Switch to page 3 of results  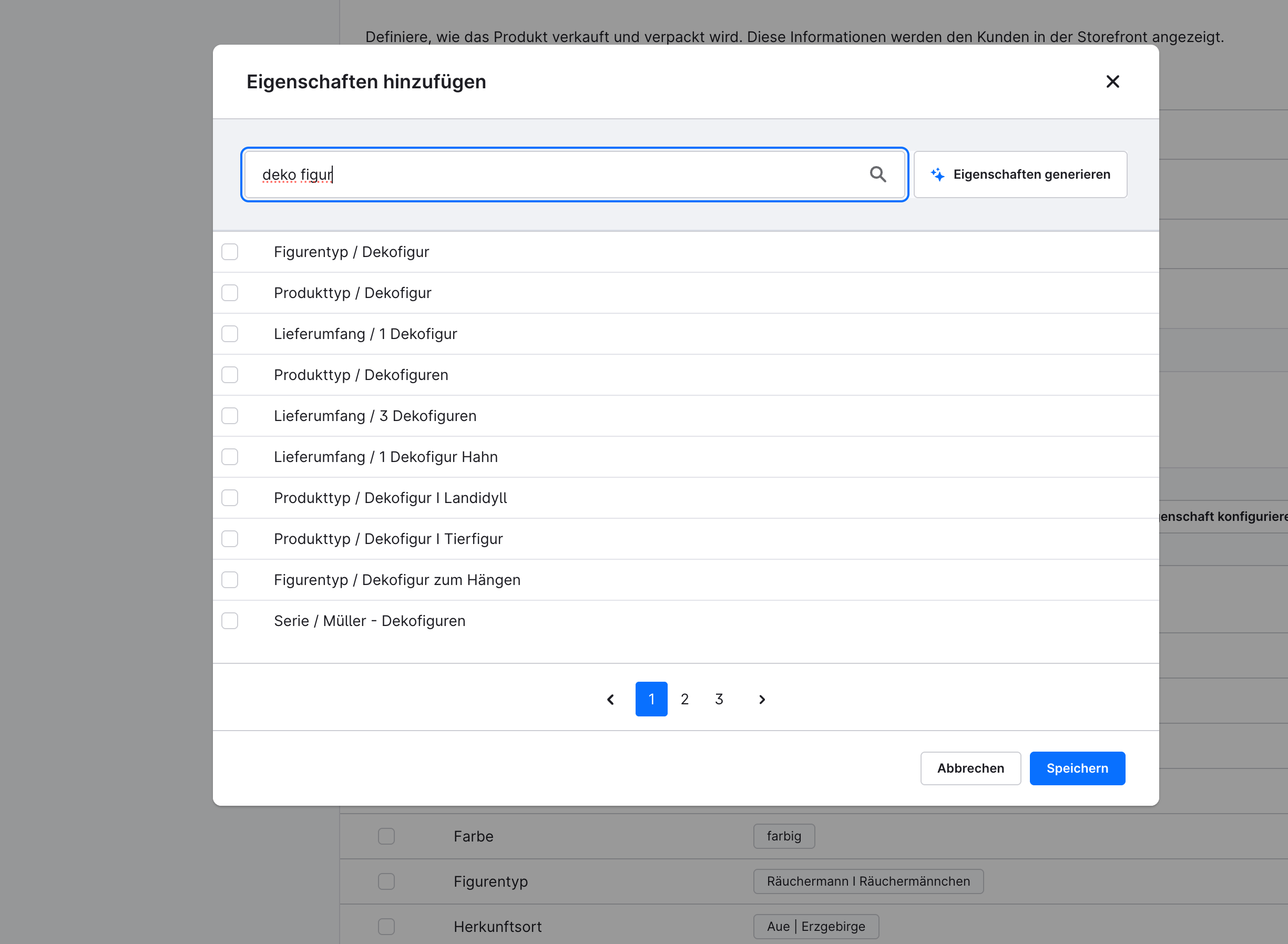pyautogui.click(x=719, y=700)
